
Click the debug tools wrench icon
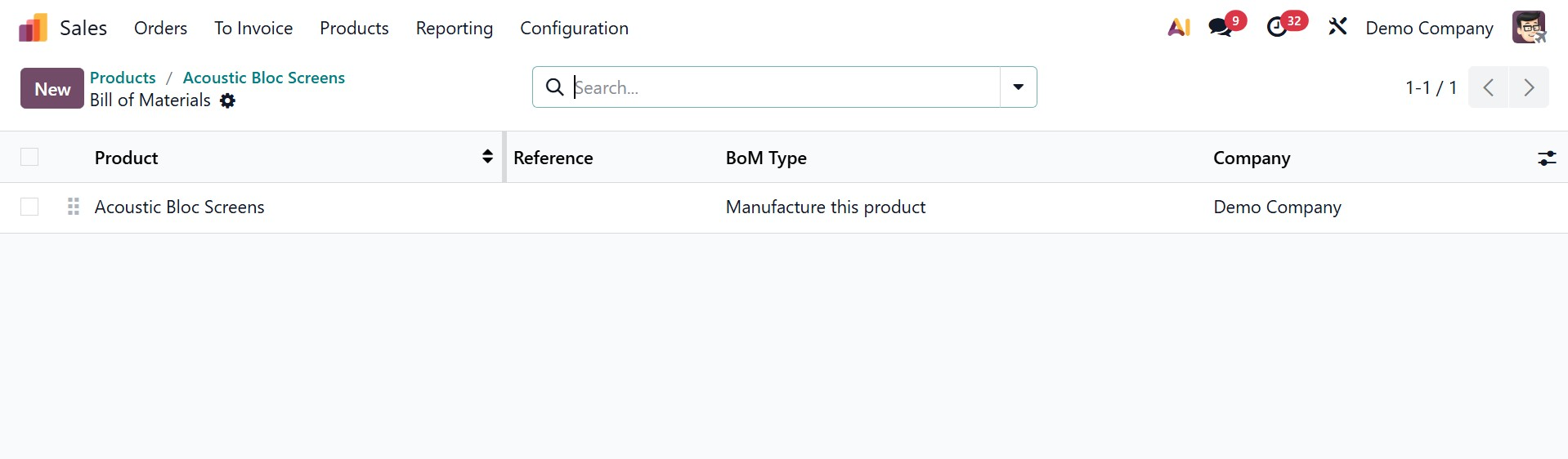(x=1337, y=27)
